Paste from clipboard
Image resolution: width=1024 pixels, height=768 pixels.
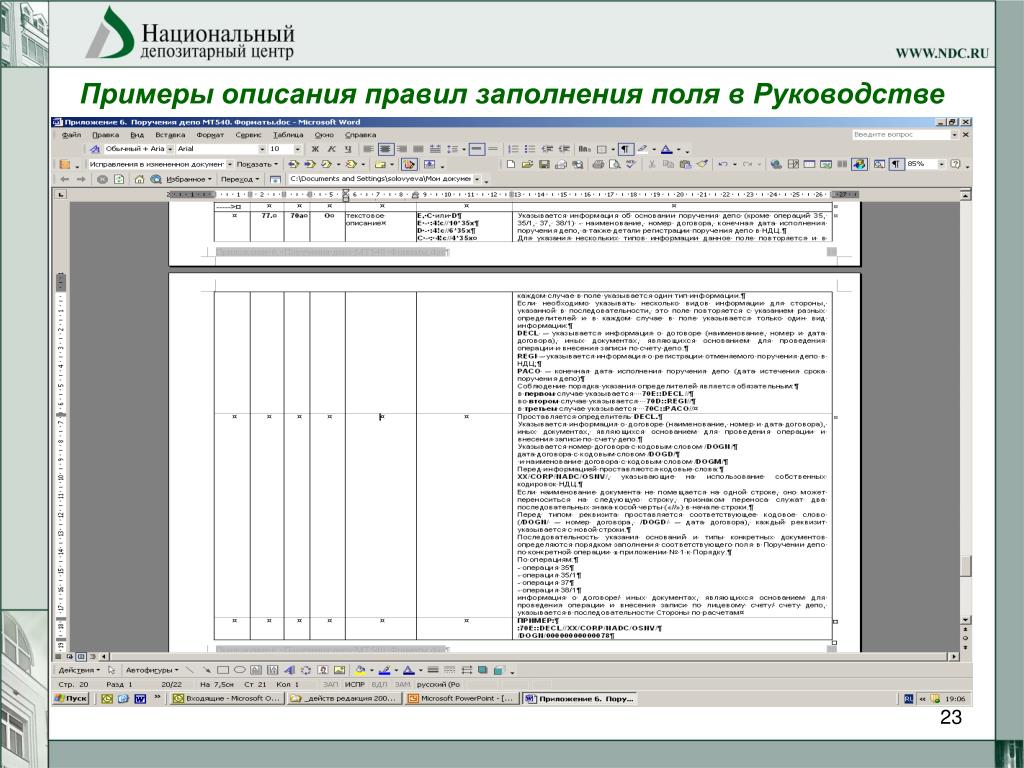point(686,164)
